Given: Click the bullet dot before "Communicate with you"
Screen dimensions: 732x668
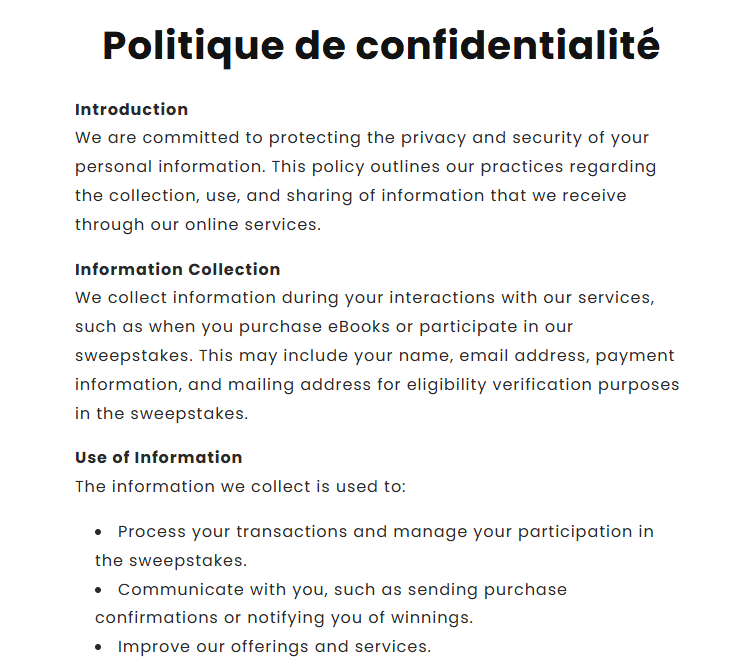Looking at the screenshot, I should [x=99, y=590].
